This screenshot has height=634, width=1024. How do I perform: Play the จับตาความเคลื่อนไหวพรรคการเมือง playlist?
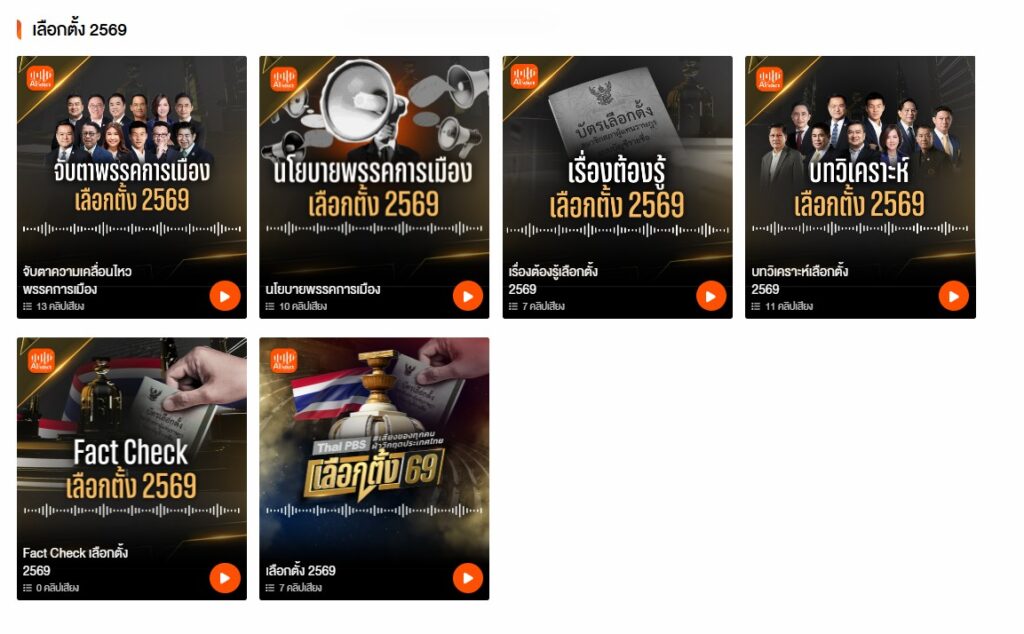tap(225, 296)
